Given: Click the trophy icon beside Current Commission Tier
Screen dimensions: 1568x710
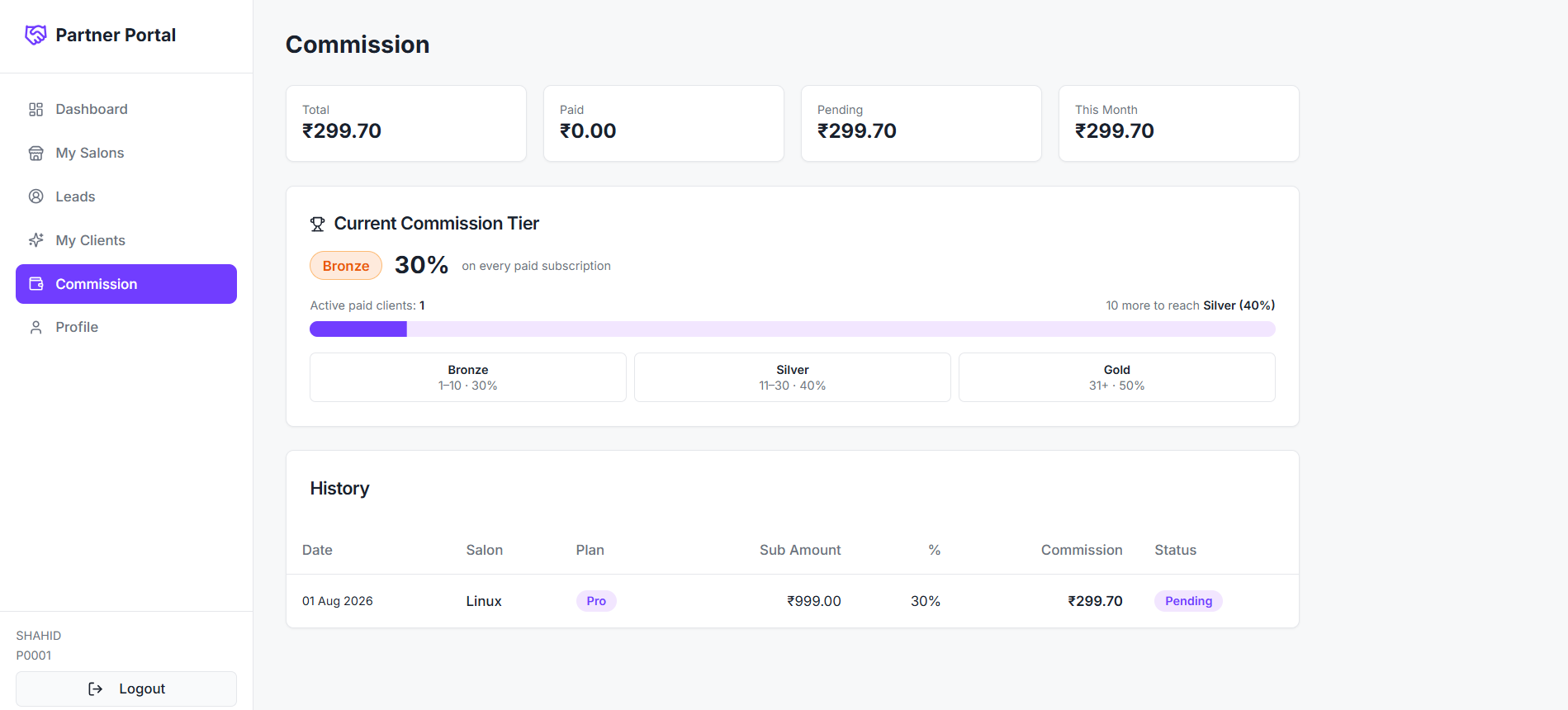Looking at the screenshot, I should [317, 224].
